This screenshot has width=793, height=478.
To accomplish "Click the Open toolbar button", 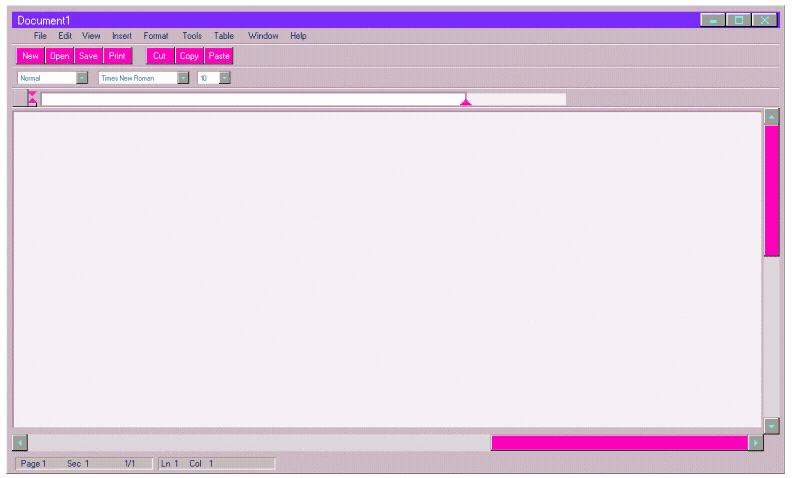I will pyautogui.click(x=60, y=56).
